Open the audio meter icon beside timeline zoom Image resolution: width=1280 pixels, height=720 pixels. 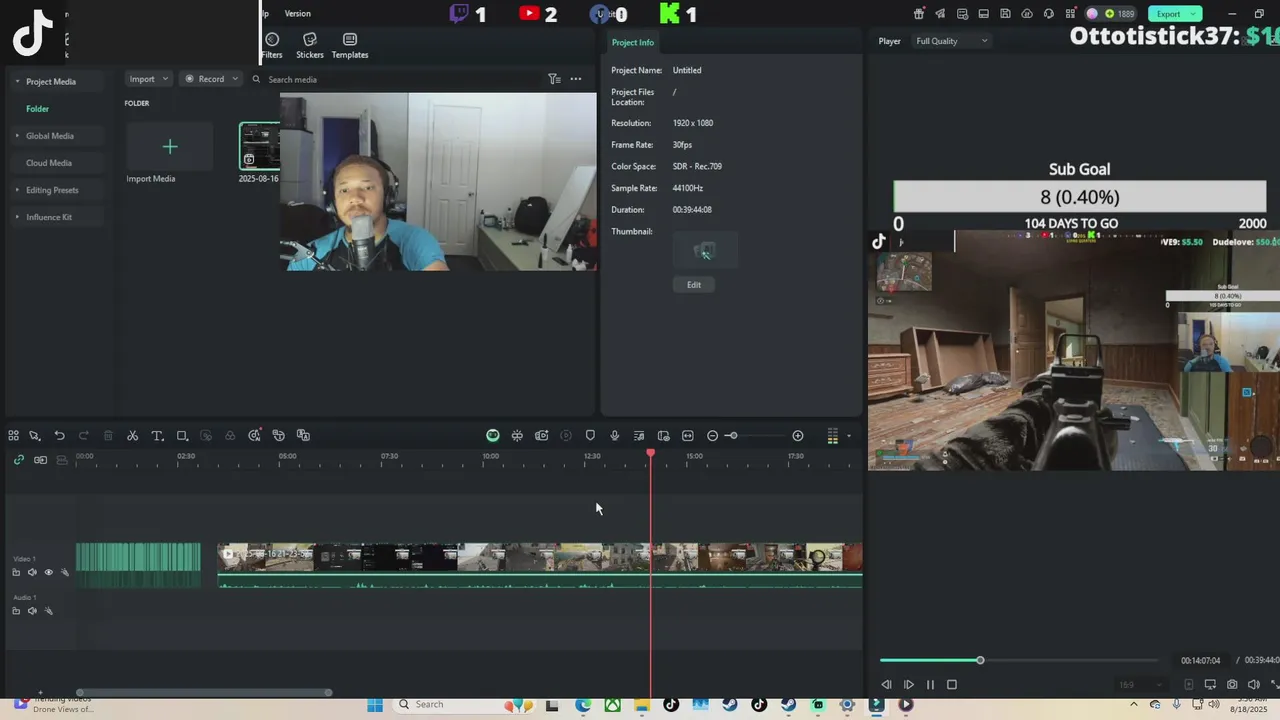point(832,436)
